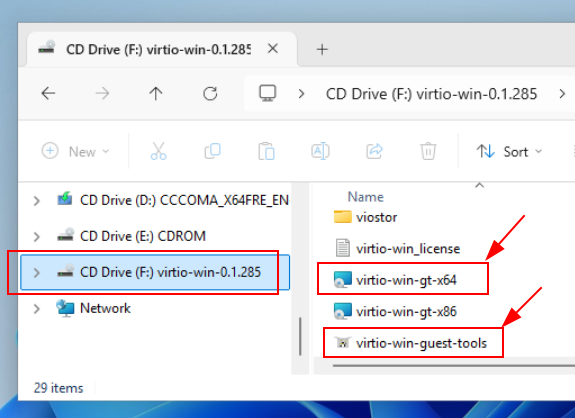
Task: Expand CD Drive (D:) CCCOMA tree node
Action: click(x=36, y=201)
